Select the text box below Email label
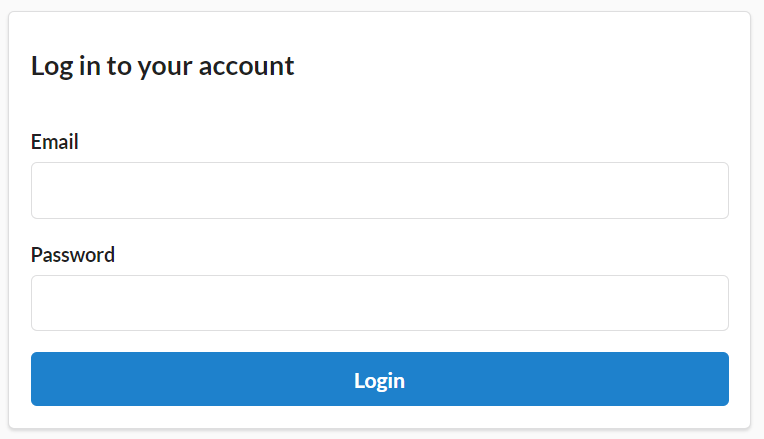 click(x=380, y=191)
